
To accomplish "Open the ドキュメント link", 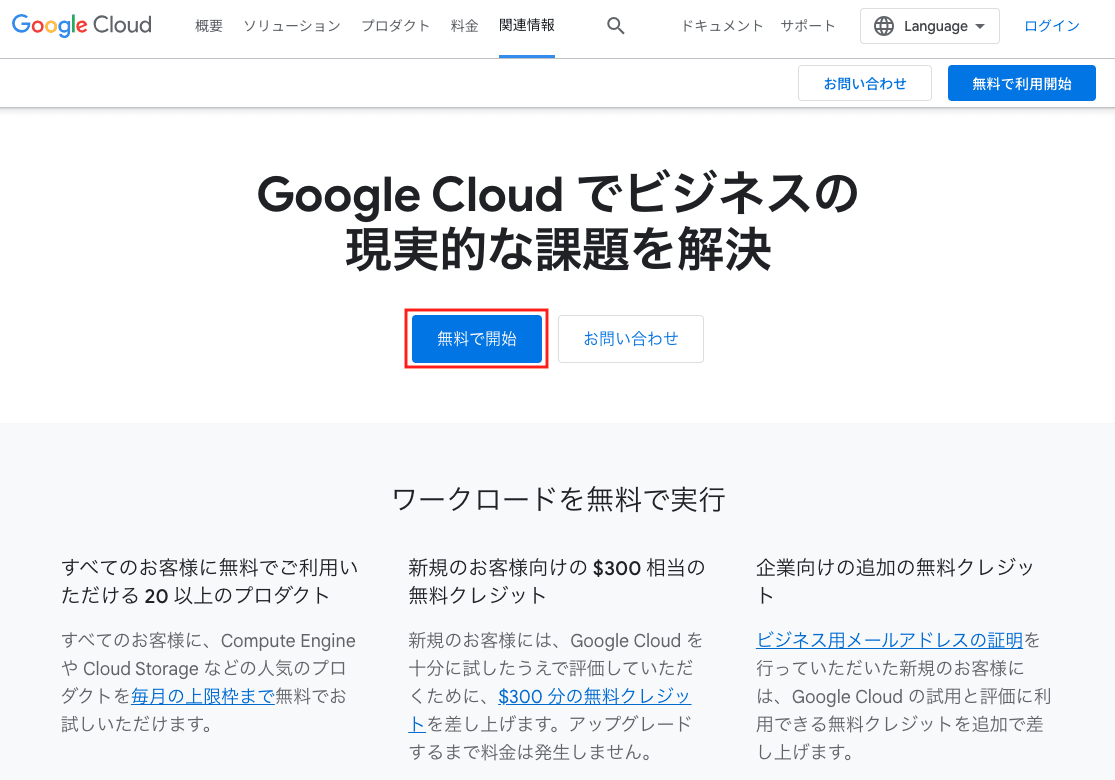I will pos(722,26).
